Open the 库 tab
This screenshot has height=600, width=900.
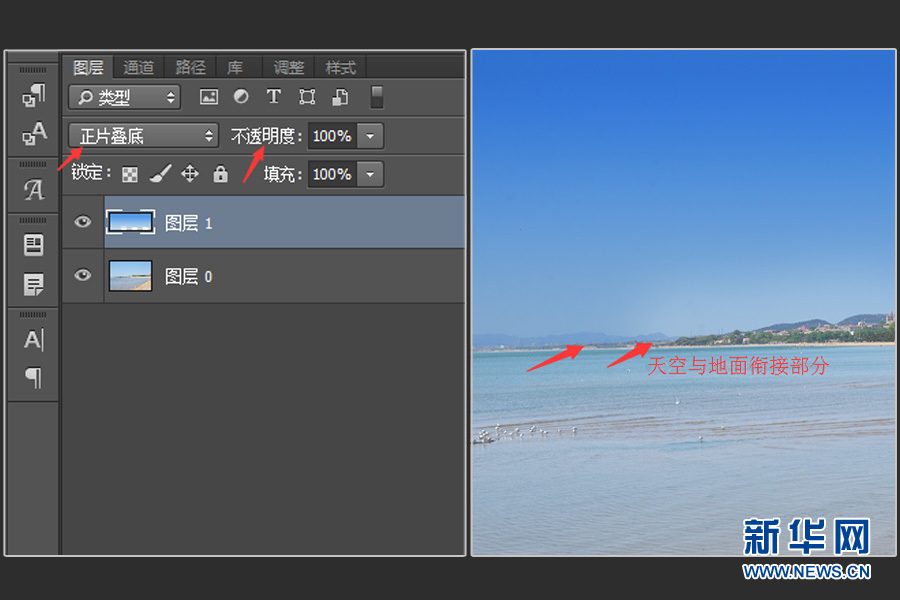pyautogui.click(x=235, y=67)
